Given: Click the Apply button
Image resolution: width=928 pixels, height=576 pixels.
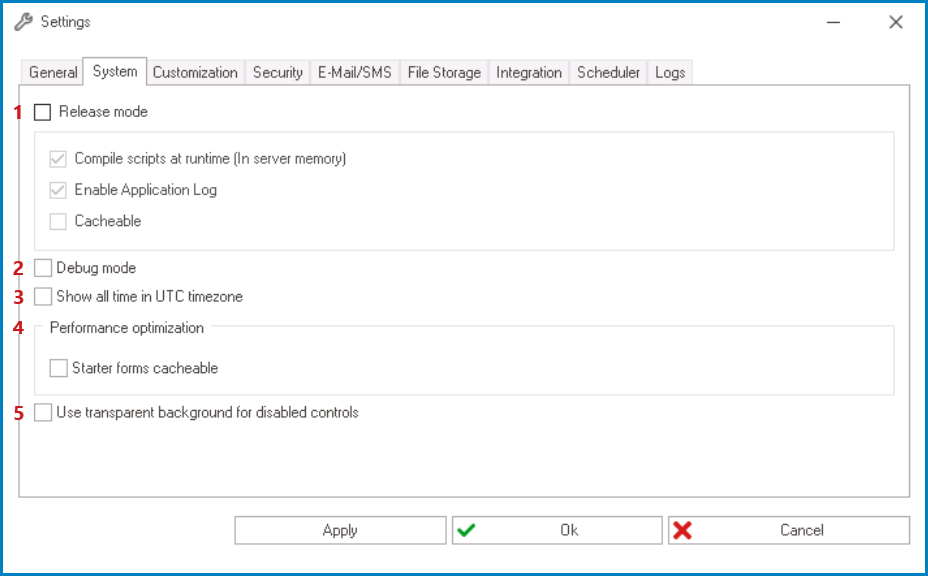Looking at the screenshot, I should [x=340, y=530].
